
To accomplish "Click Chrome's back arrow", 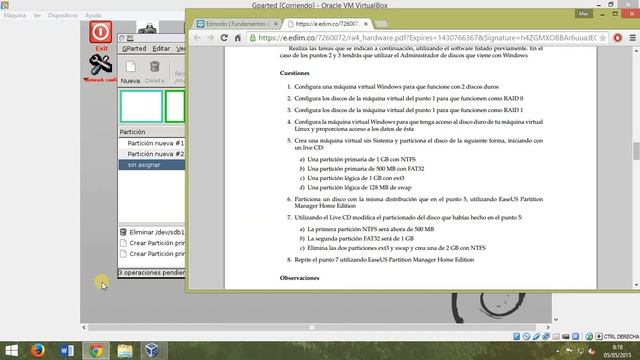I will click(197, 38).
